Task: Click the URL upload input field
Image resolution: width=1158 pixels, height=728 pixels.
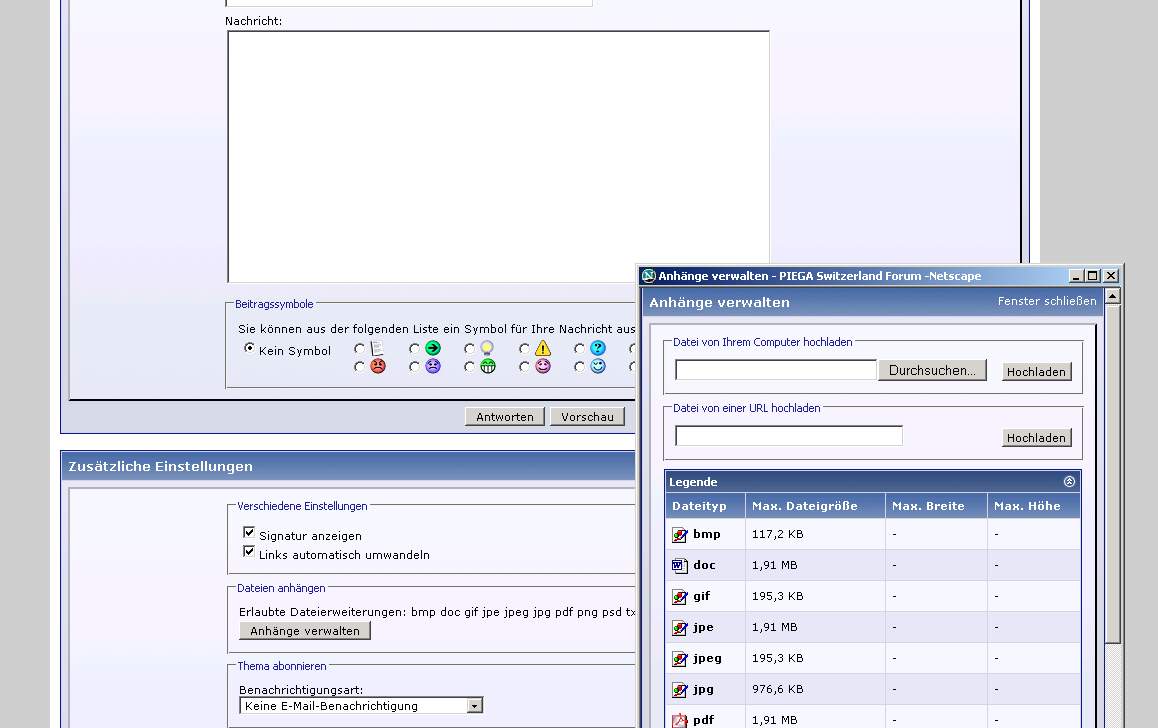Action: pyautogui.click(x=788, y=436)
